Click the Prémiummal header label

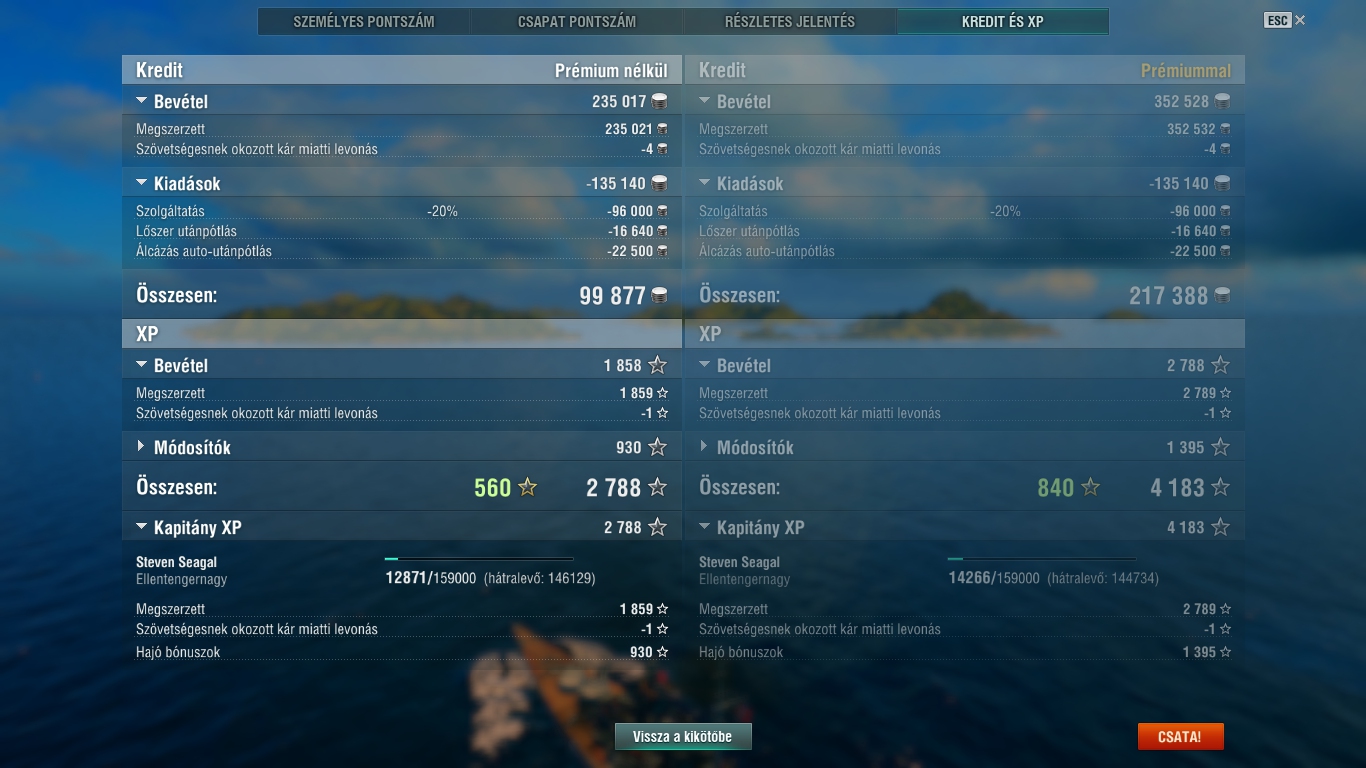1186,70
